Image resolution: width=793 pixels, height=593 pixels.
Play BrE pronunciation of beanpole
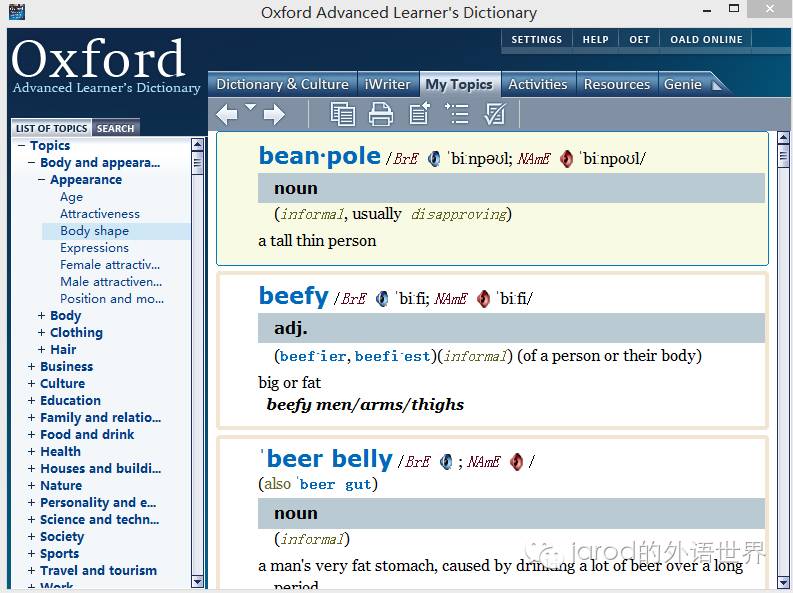(434, 159)
